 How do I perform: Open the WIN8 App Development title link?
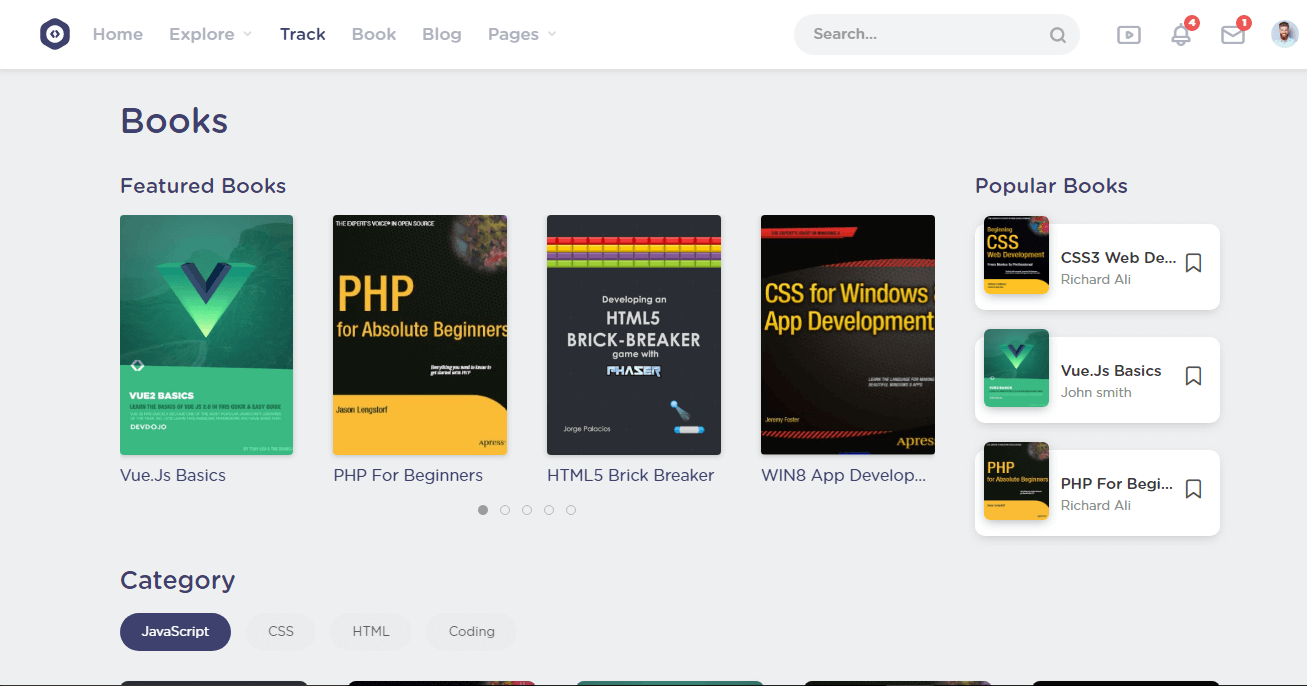[843, 475]
